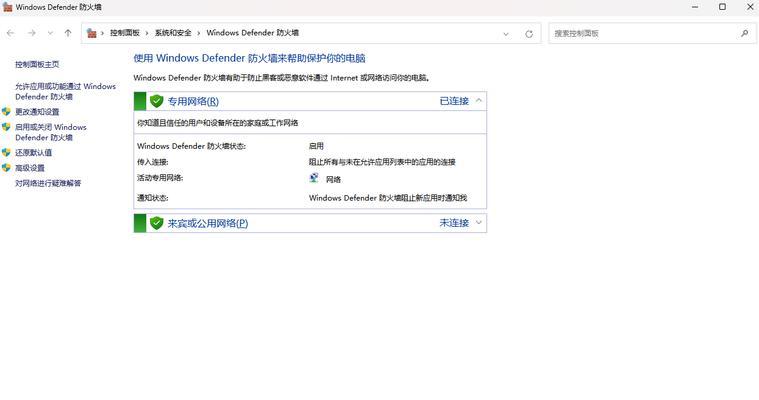Go back using the back arrow
Viewport: 759px width, 400px height.
(x=11, y=33)
